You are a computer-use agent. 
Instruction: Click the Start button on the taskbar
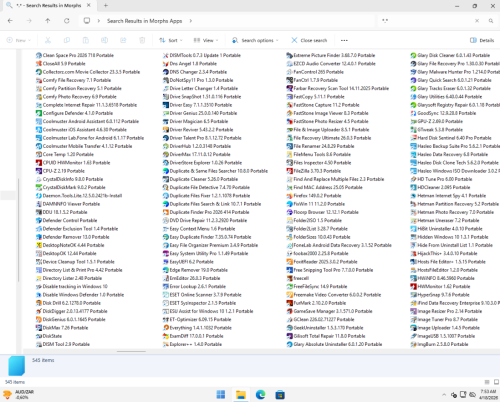pos(221,395)
